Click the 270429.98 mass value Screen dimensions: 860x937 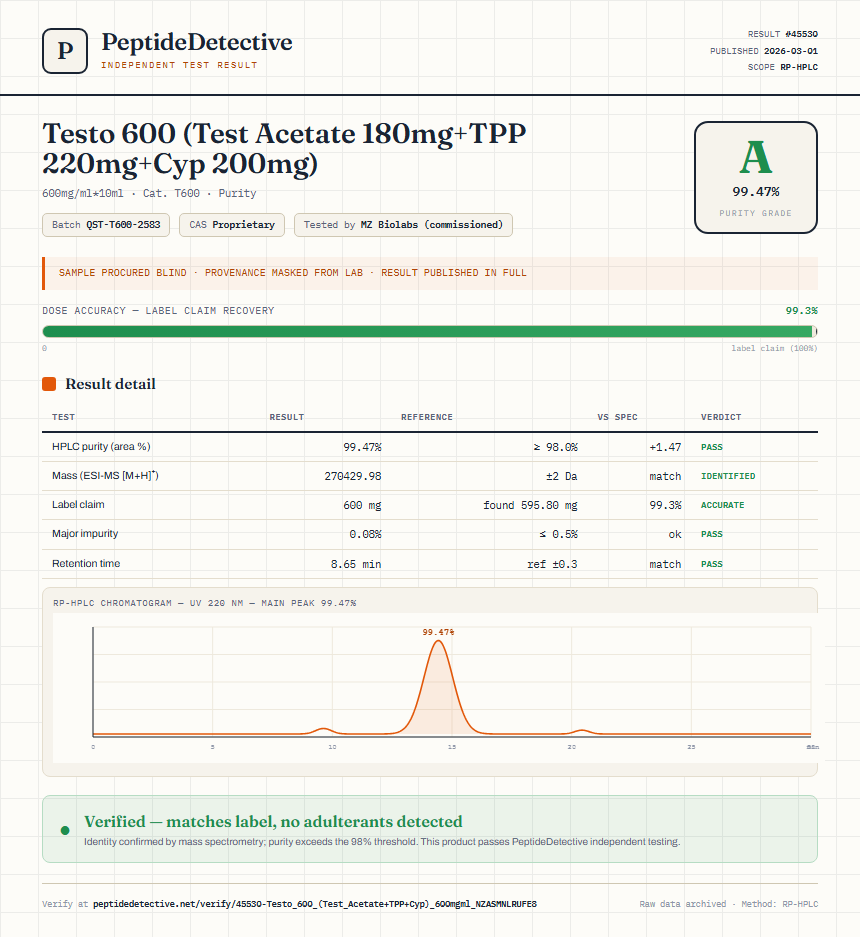click(x=353, y=476)
